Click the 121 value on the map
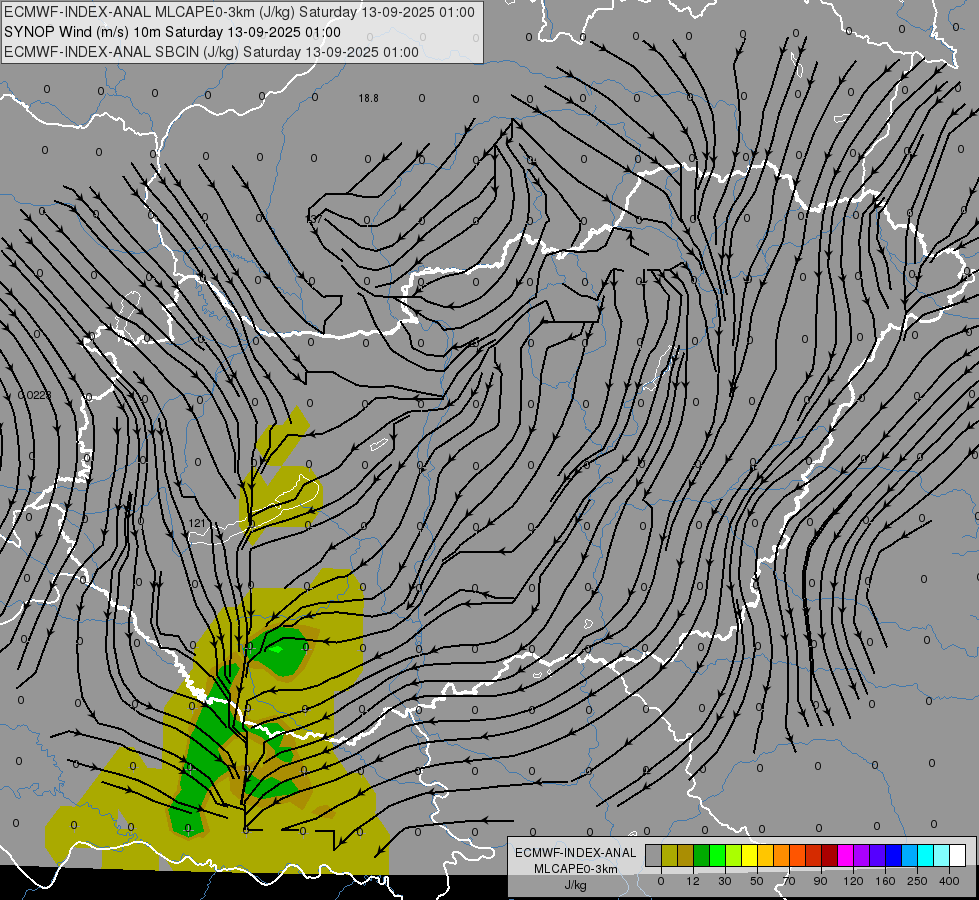Image resolution: width=979 pixels, height=900 pixels. tap(197, 523)
